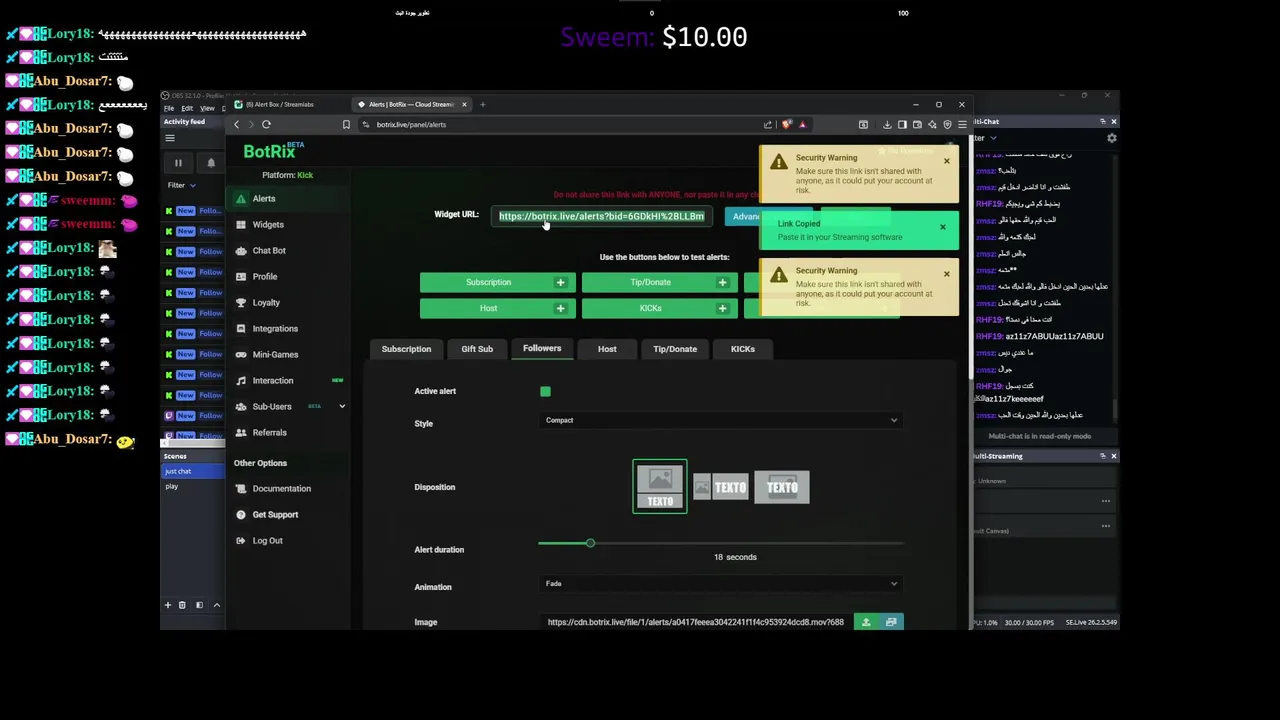
Task: Click Log Out in BotRix sidebar
Action: coord(287,541)
